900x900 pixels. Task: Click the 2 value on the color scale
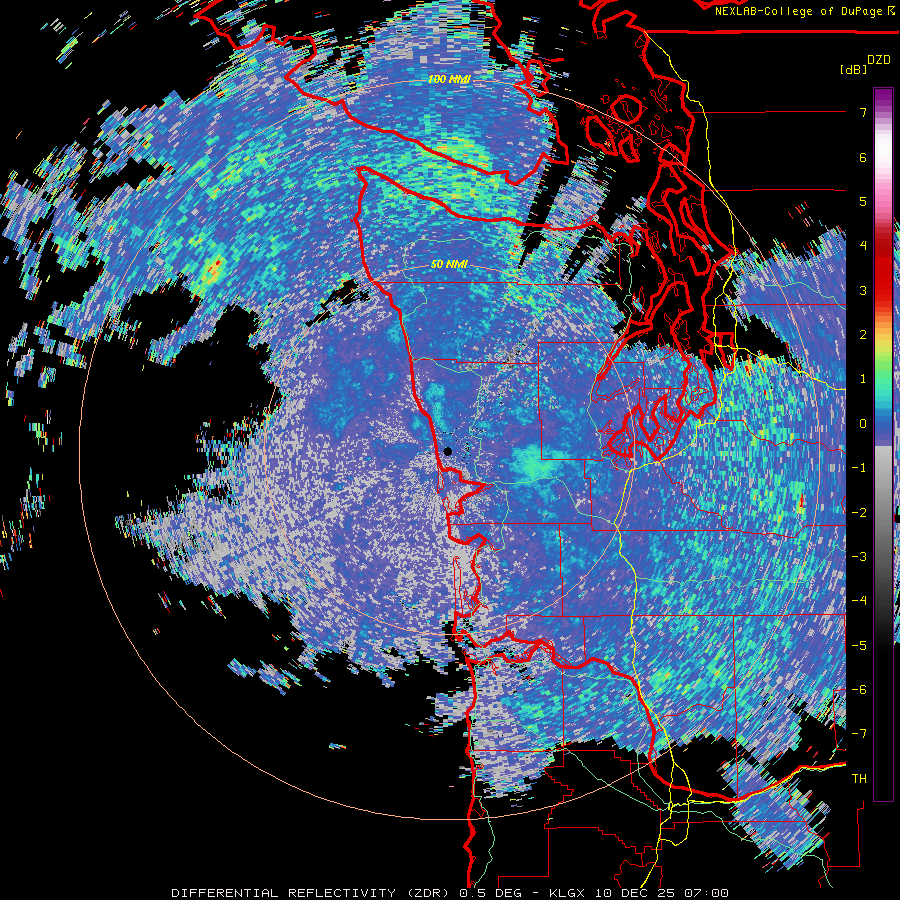tap(863, 335)
